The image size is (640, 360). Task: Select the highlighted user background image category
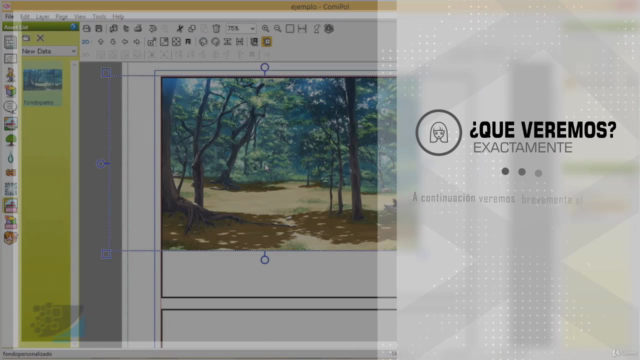(x=10, y=206)
